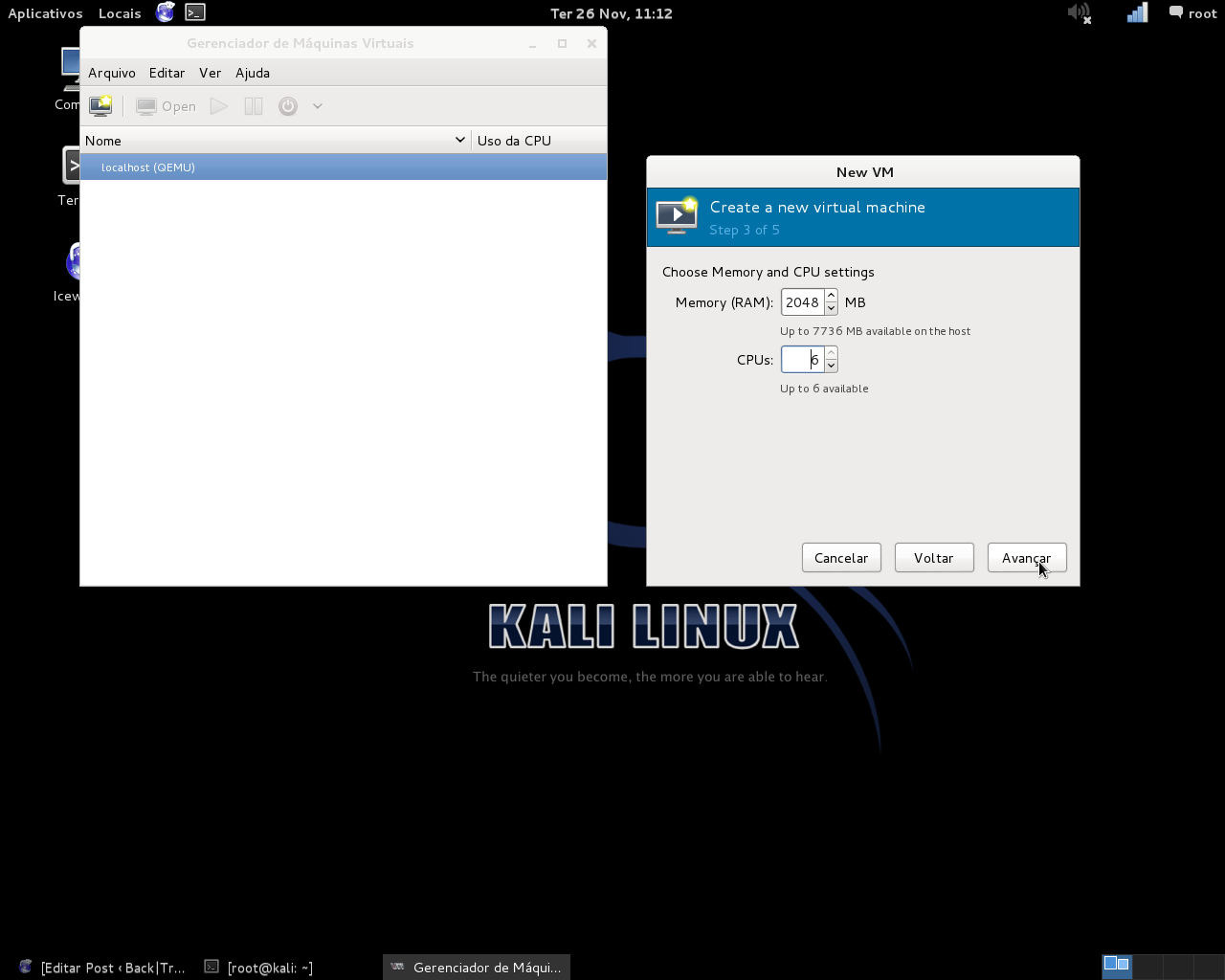Launch Iceweasel from the top panel icon
Viewport: 1225px width, 980px height.
pyautogui.click(x=166, y=12)
